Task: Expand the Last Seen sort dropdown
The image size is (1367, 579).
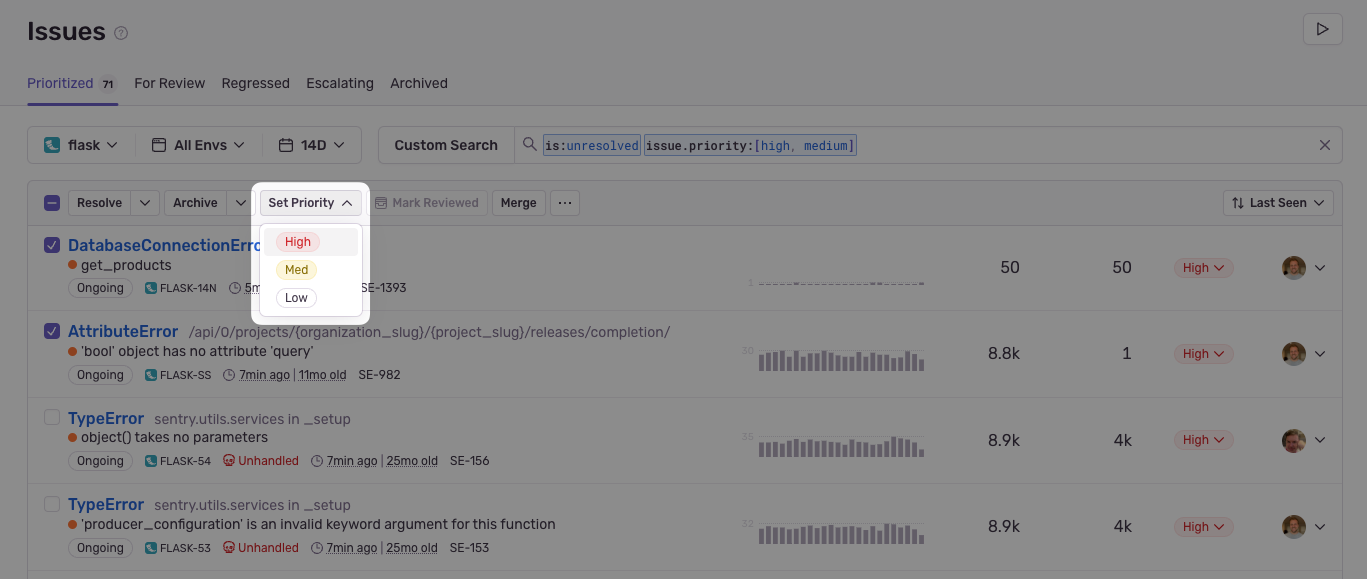Action: [1278, 203]
